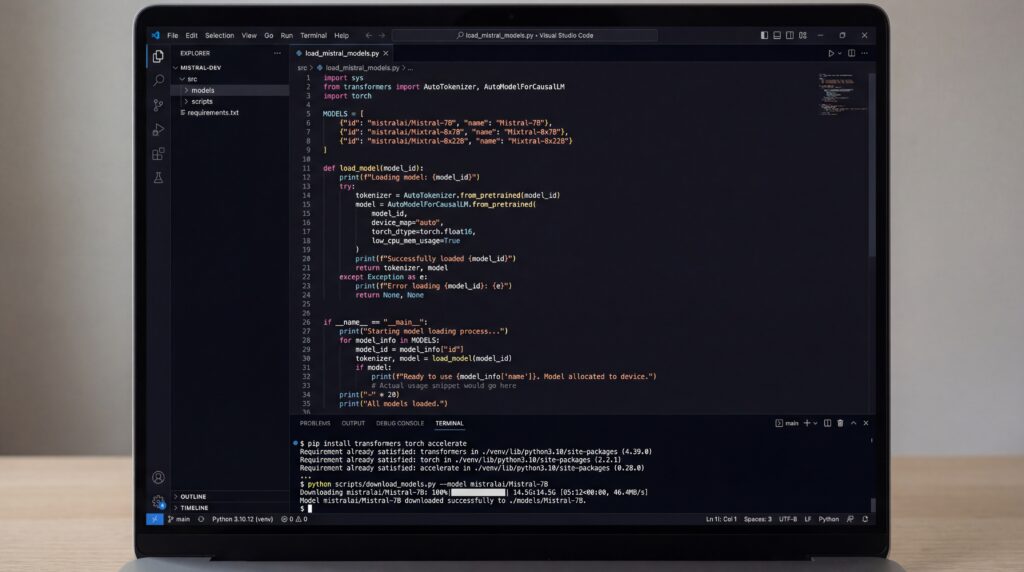Open the Run and Debug view
1024x572 pixels.
pos(158,129)
